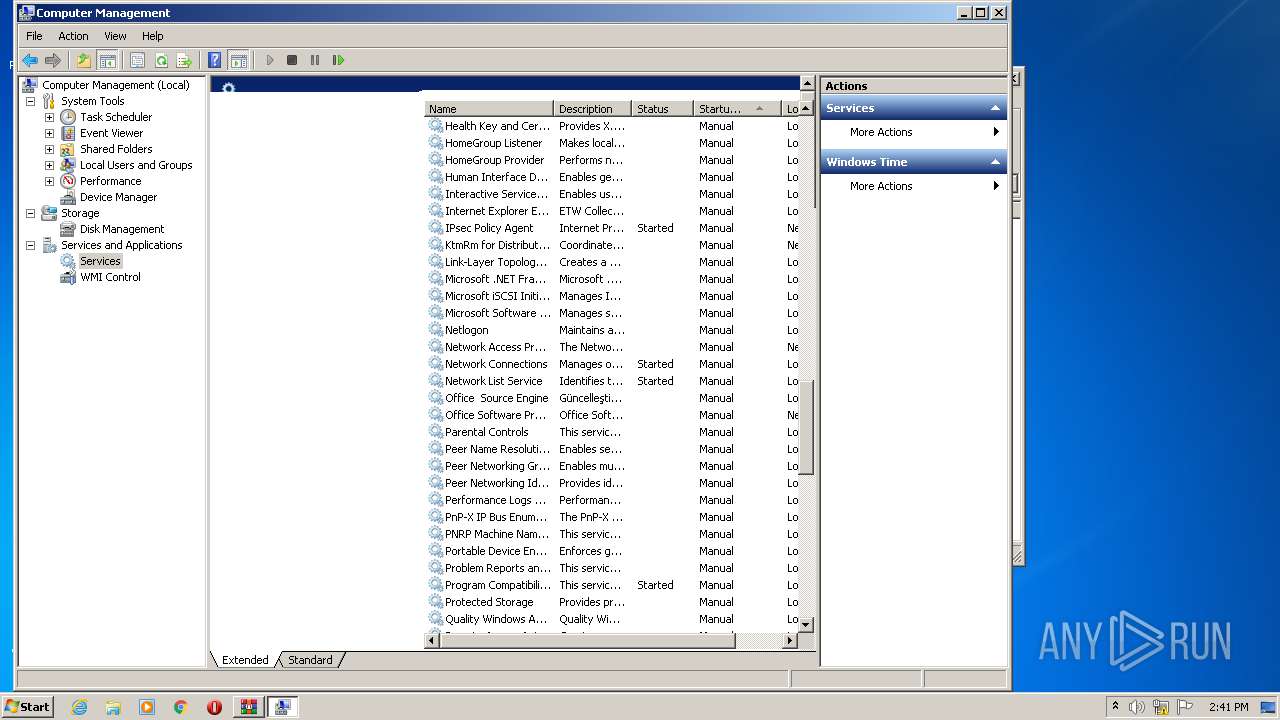The width and height of the screenshot is (1280, 720).
Task: Switch to the Extended tab
Action: coord(245,660)
